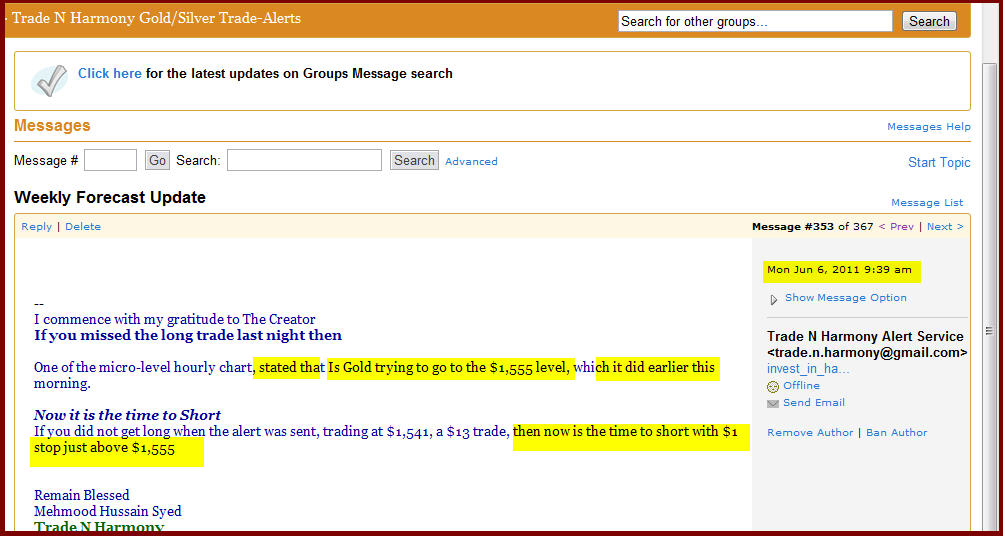Viewport: 1003px width, 536px height.
Task: Expand the Show Message Option triangle
Action: click(774, 299)
